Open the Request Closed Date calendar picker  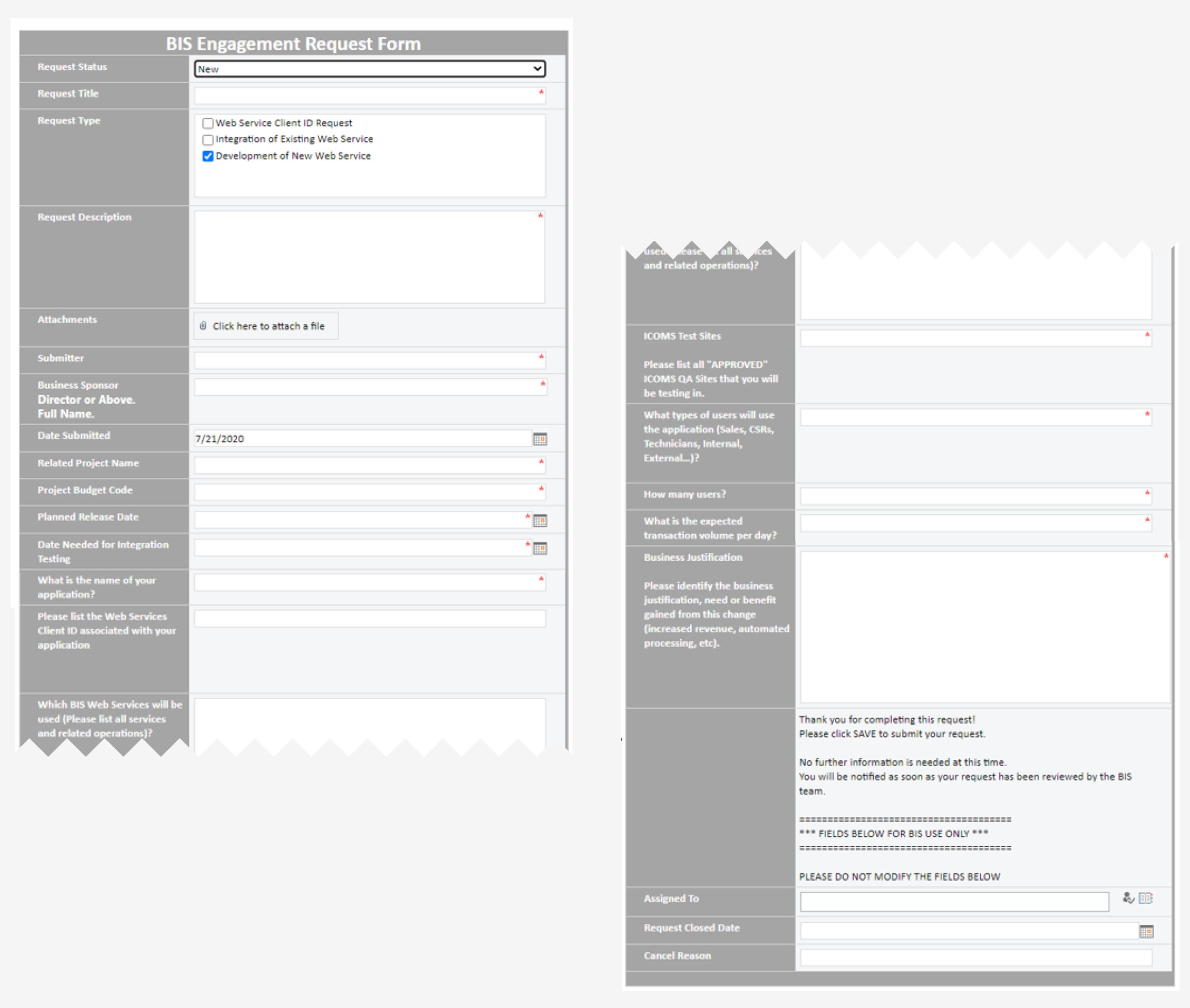click(x=1145, y=932)
